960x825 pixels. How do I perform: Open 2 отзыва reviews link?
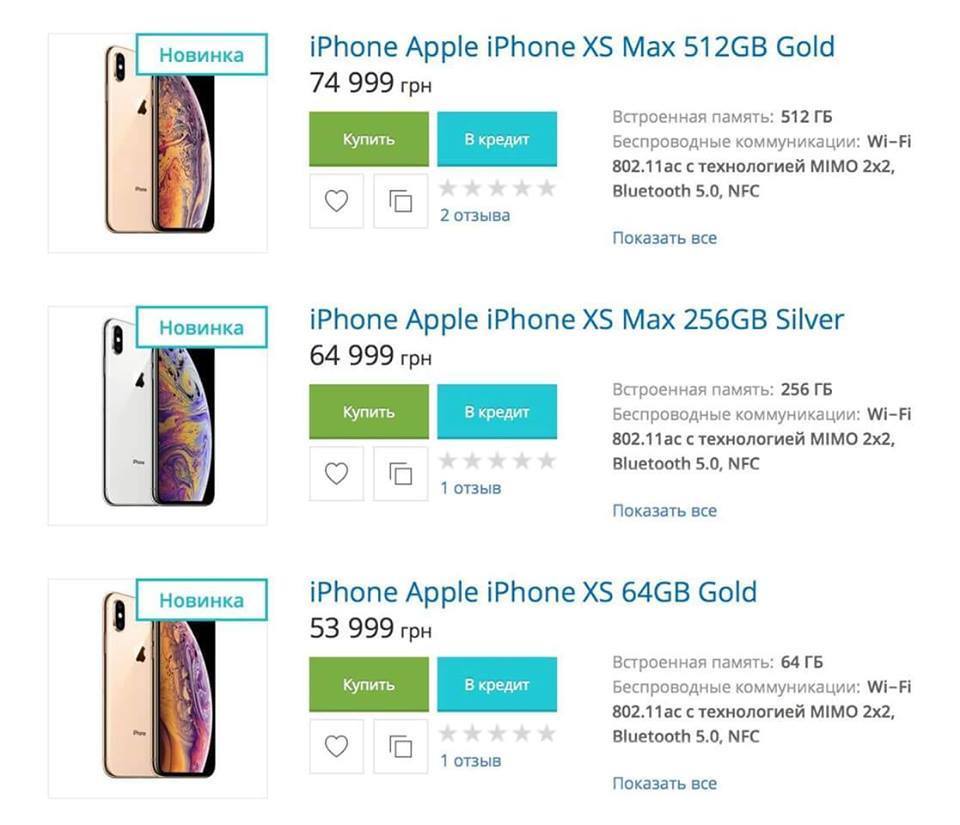(475, 215)
